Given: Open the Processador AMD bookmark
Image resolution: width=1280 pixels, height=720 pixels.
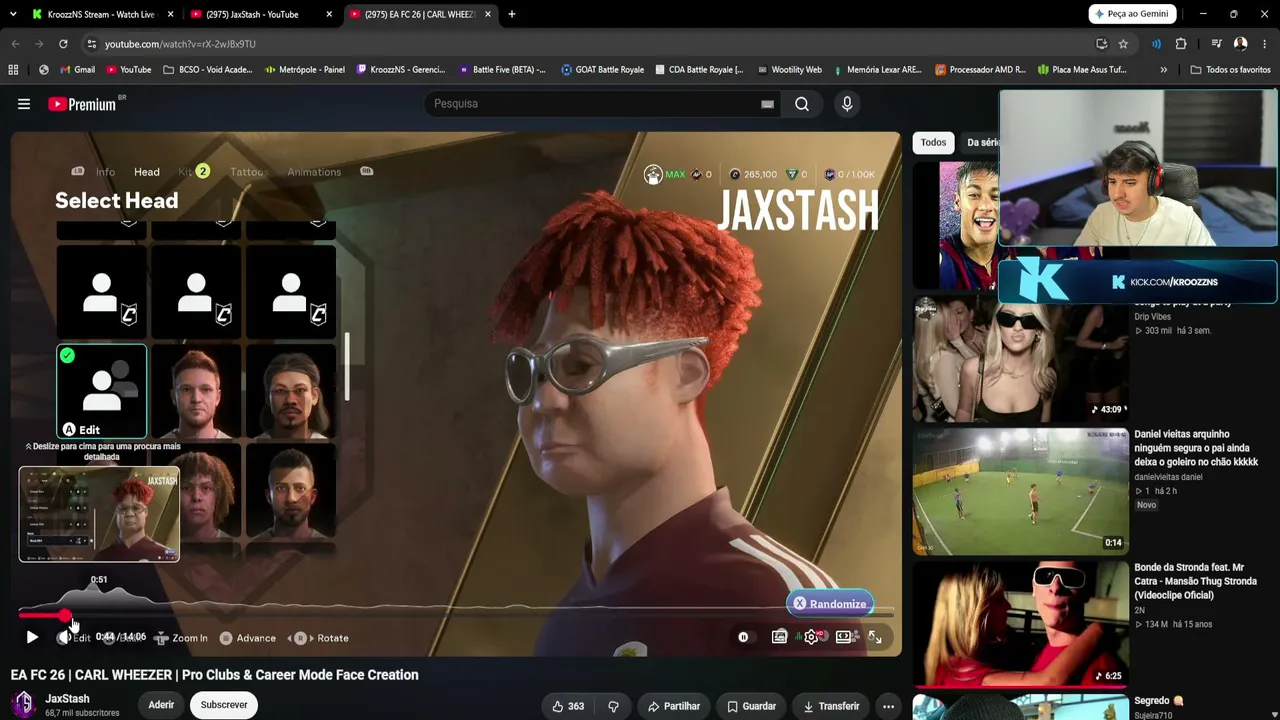Looking at the screenshot, I should (x=980, y=70).
